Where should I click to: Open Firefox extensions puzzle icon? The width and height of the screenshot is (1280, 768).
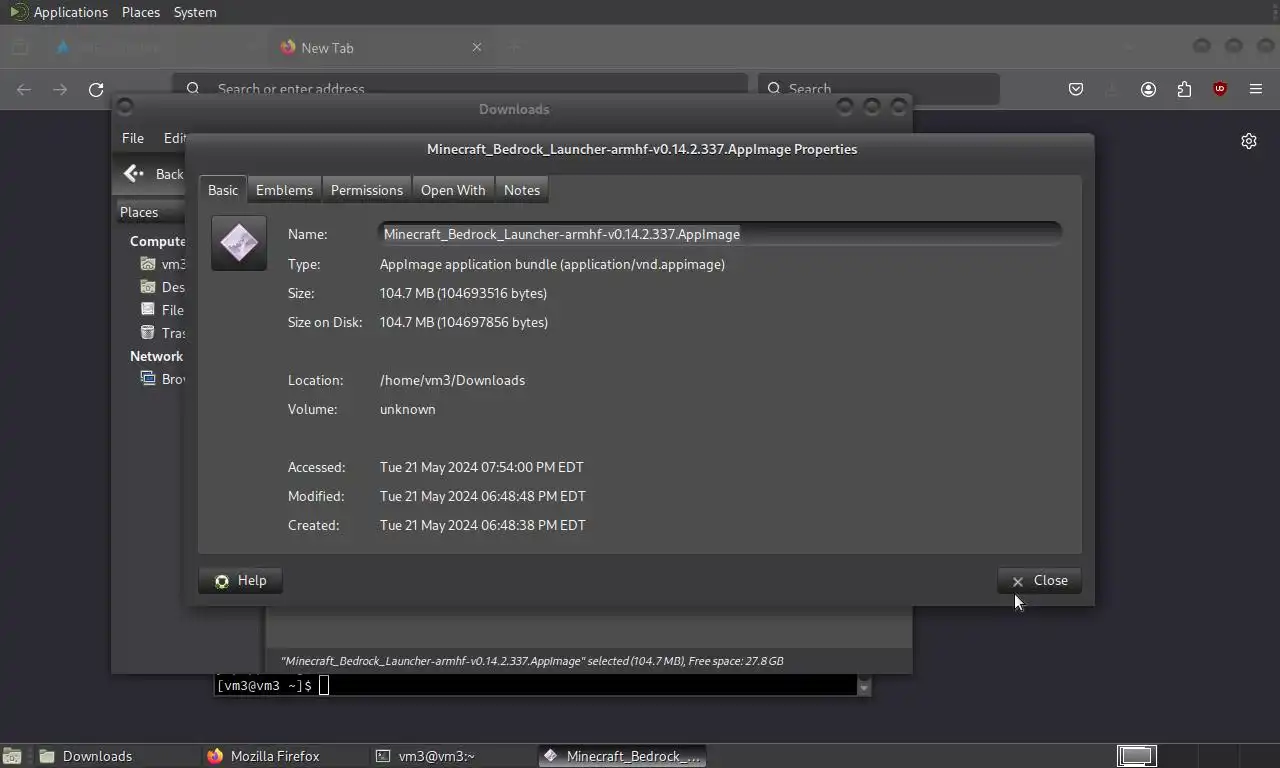point(1184,89)
